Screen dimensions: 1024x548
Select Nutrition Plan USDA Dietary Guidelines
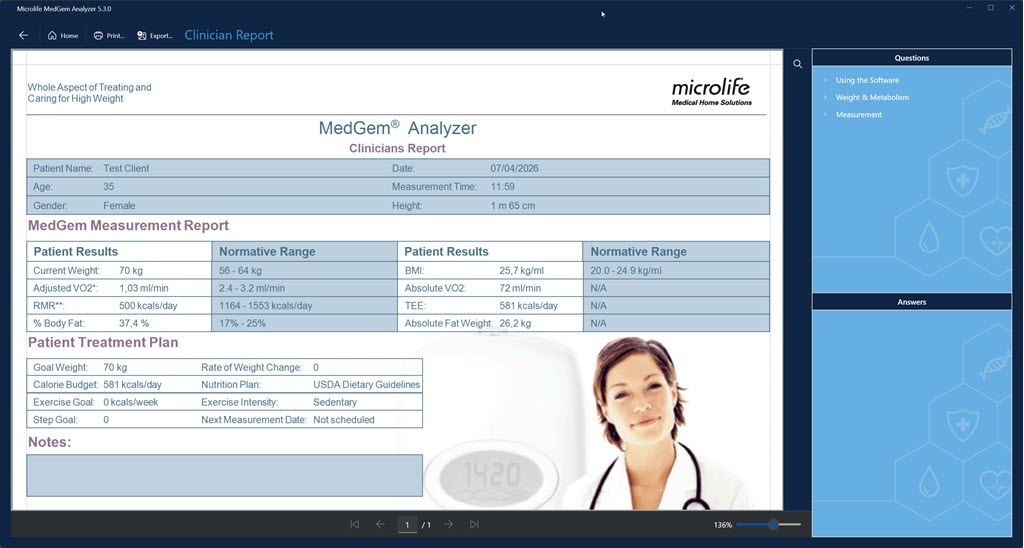[x=366, y=385]
